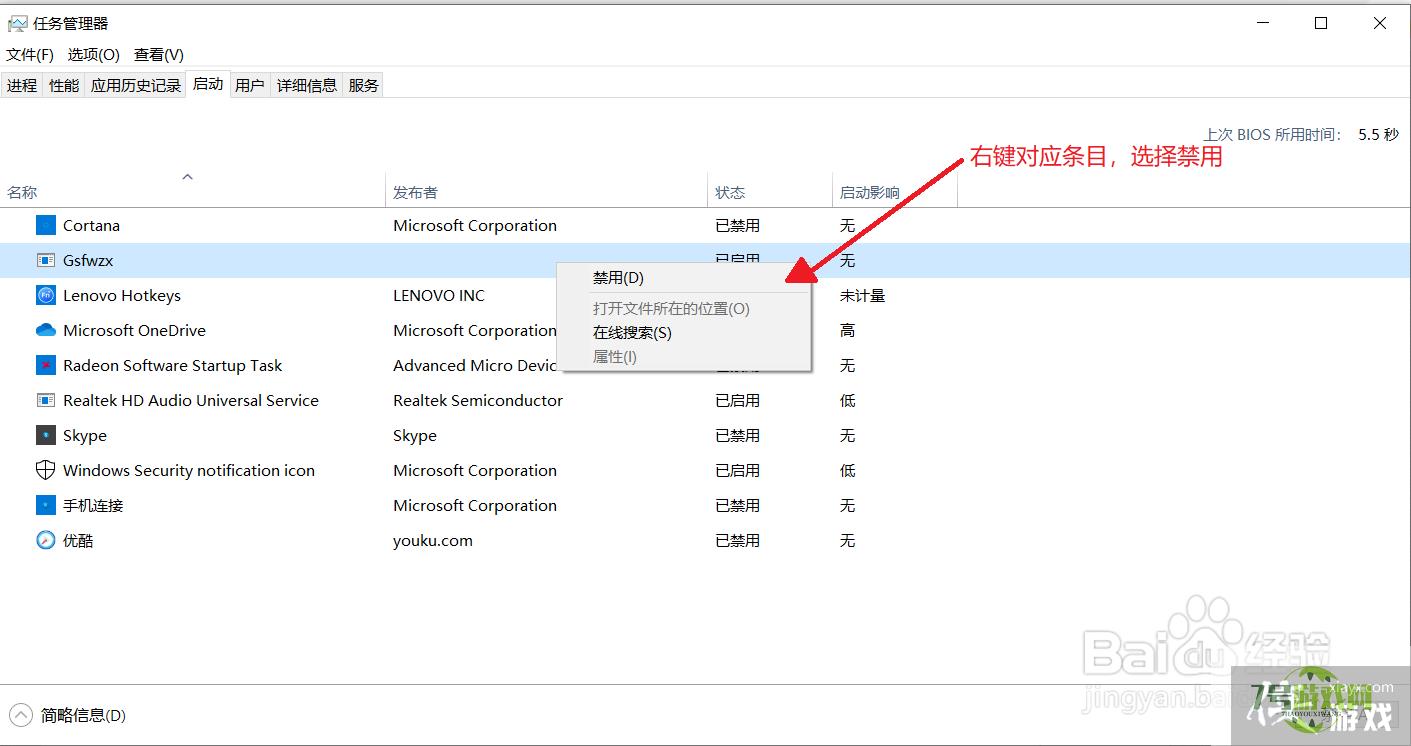Click Windows Security's 低 startup impact value
Image resolution: width=1411 pixels, height=746 pixels.
pyautogui.click(x=847, y=471)
